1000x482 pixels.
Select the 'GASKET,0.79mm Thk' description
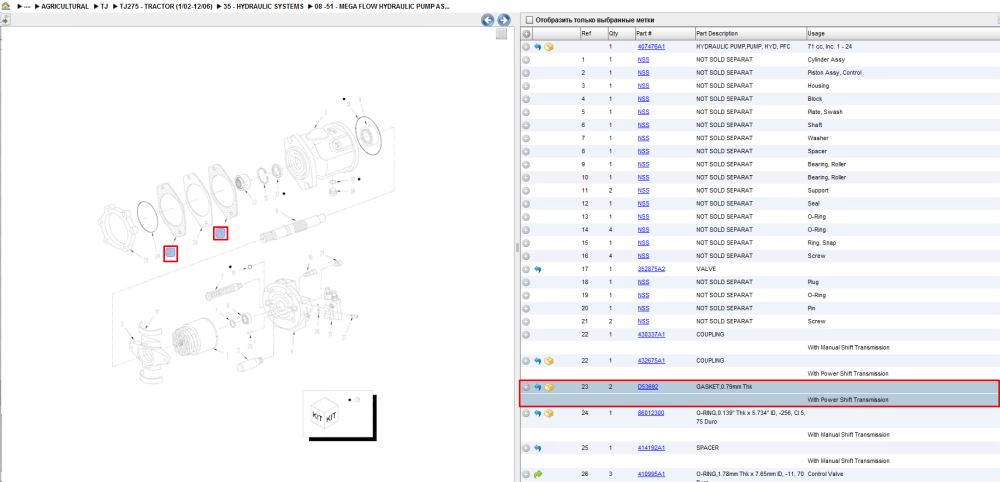(x=724, y=387)
